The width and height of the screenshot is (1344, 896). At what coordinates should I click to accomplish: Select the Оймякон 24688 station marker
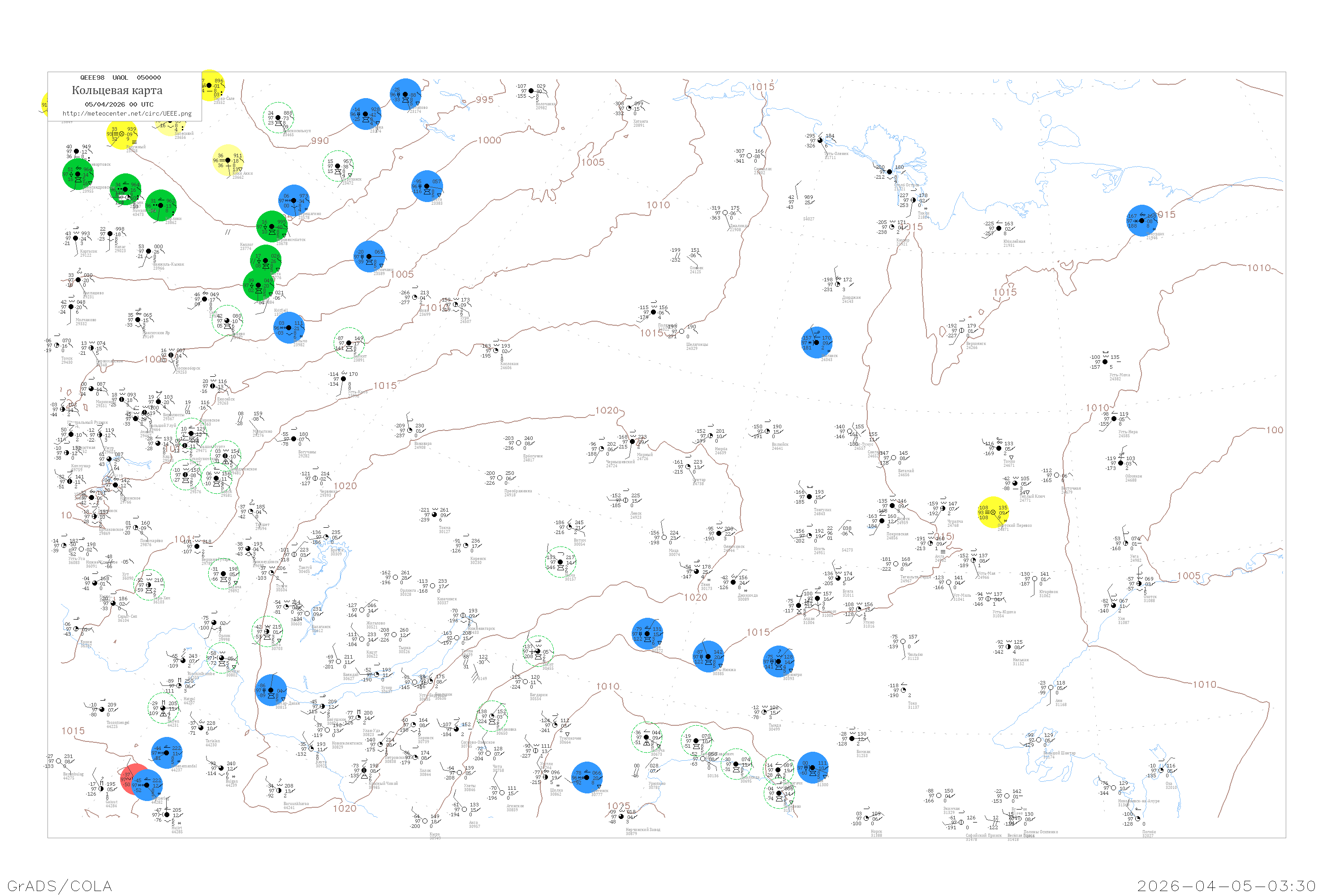(1120, 463)
